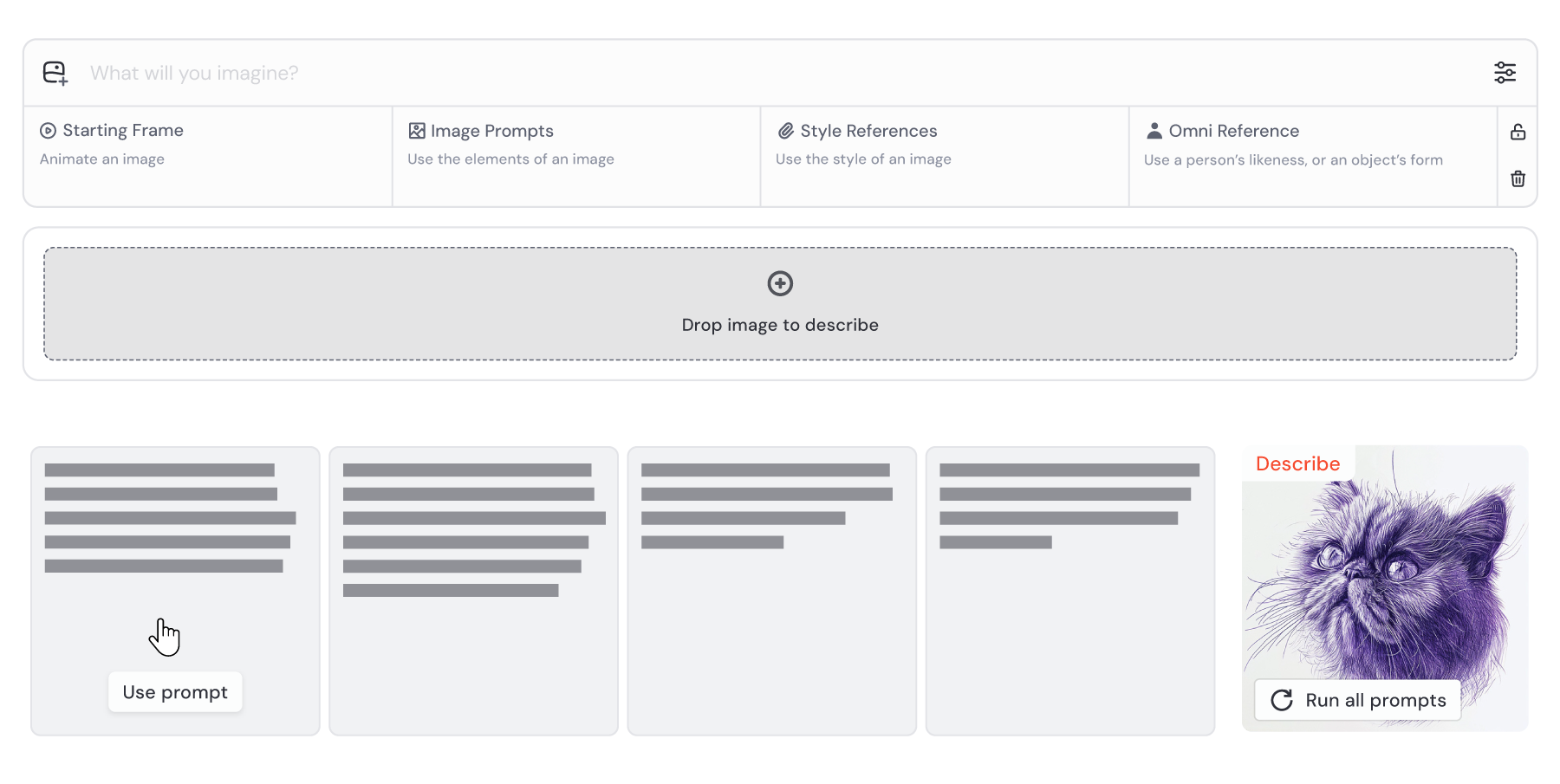Screen dimensions: 1560x784
Task: Click the Style References paperclip icon
Action: click(x=786, y=131)
